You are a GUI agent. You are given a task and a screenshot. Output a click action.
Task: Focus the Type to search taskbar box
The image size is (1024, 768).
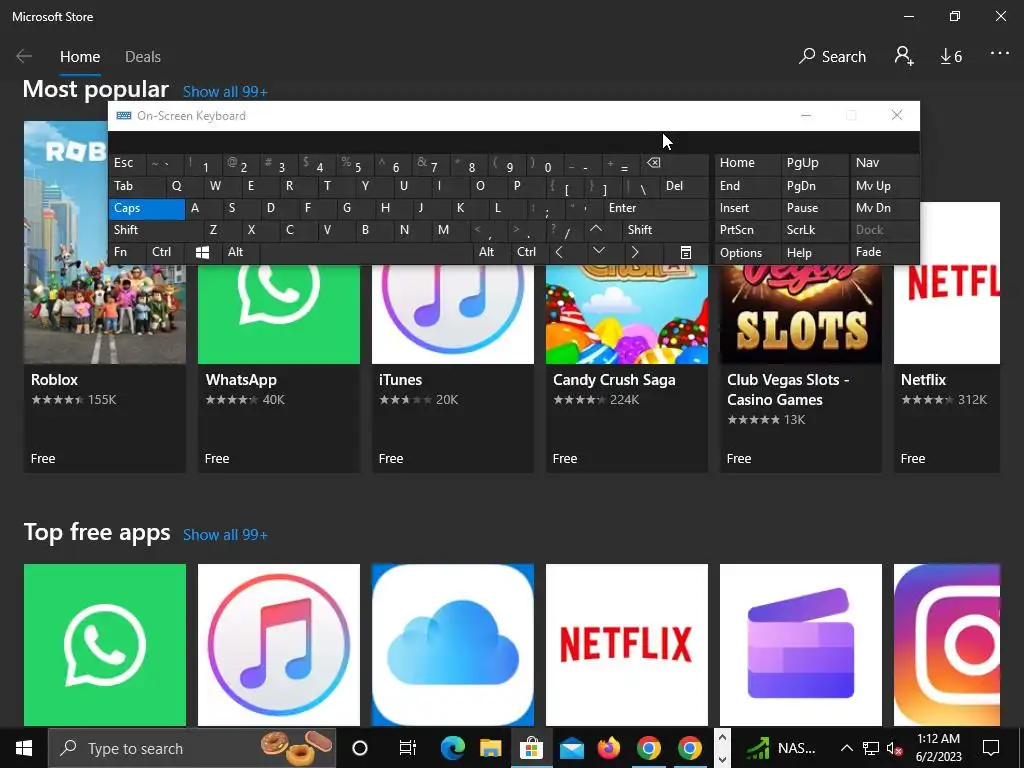coord(192,748)
